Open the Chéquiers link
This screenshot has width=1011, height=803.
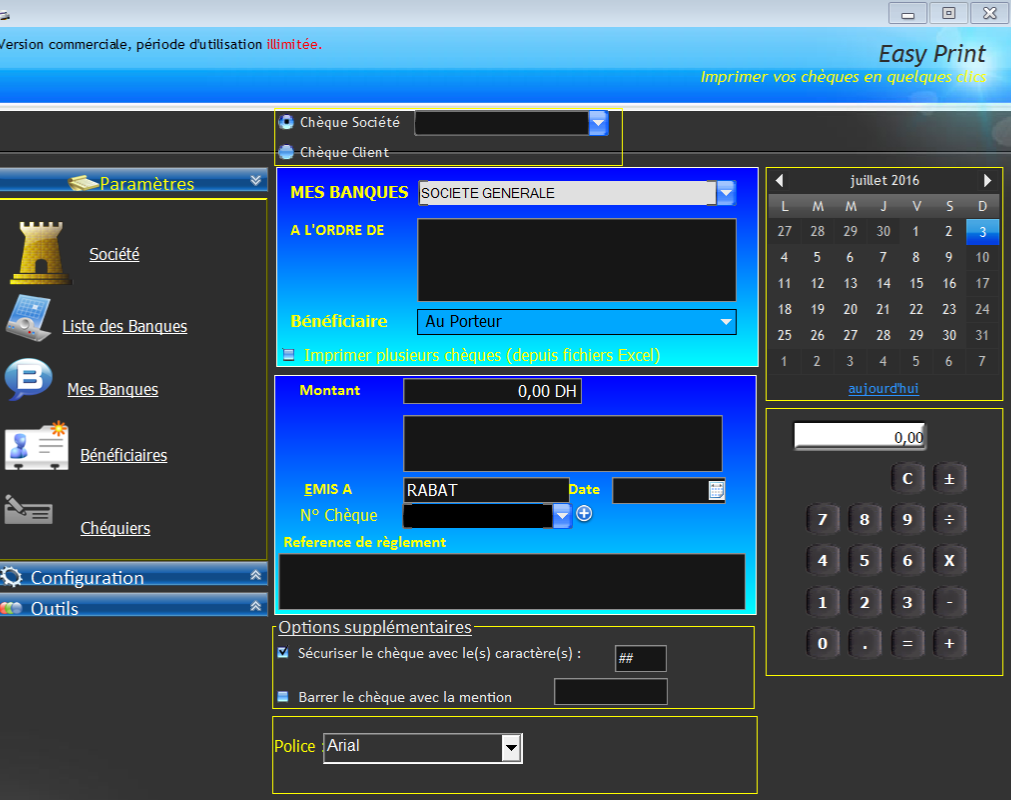tap(115, 528)
